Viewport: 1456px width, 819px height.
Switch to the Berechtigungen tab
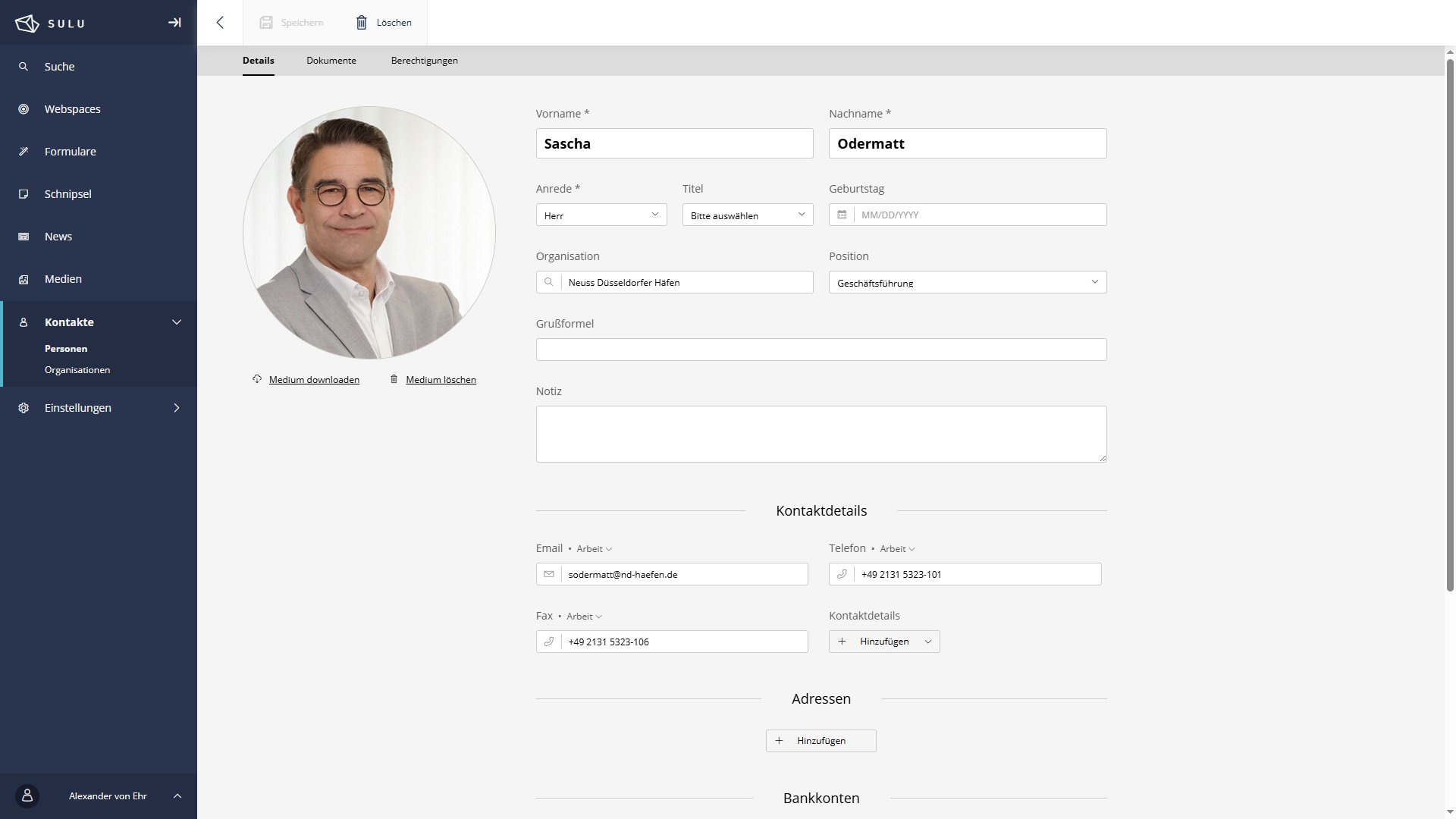pyautogui.click(x=424, y=61)
